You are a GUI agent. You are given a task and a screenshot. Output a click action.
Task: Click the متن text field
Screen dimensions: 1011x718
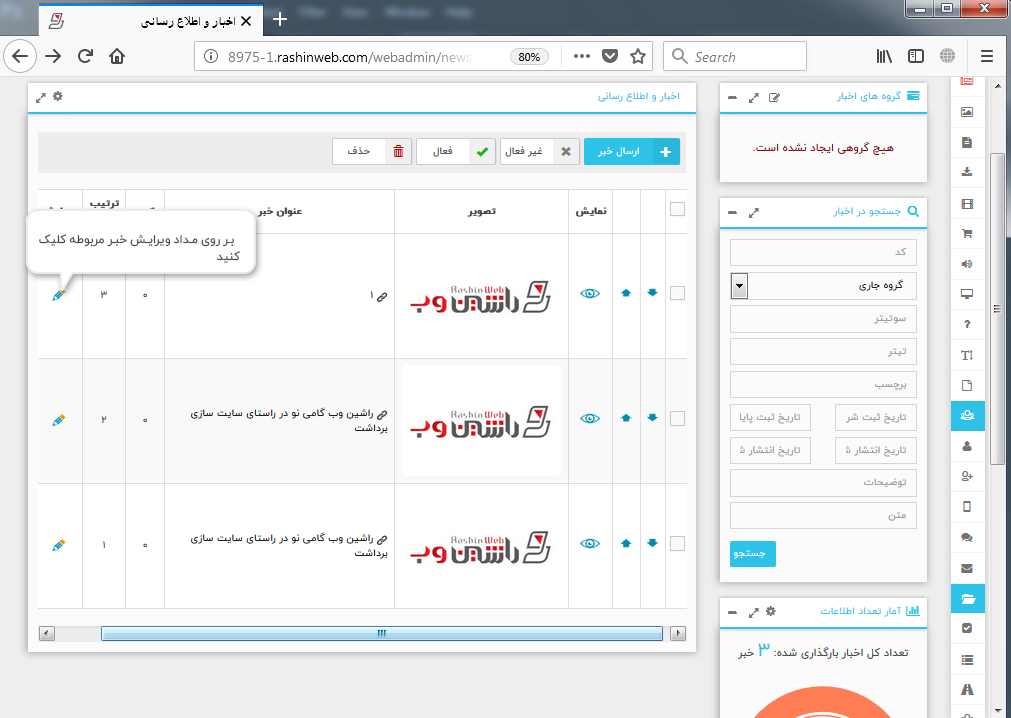click(823, 515)
